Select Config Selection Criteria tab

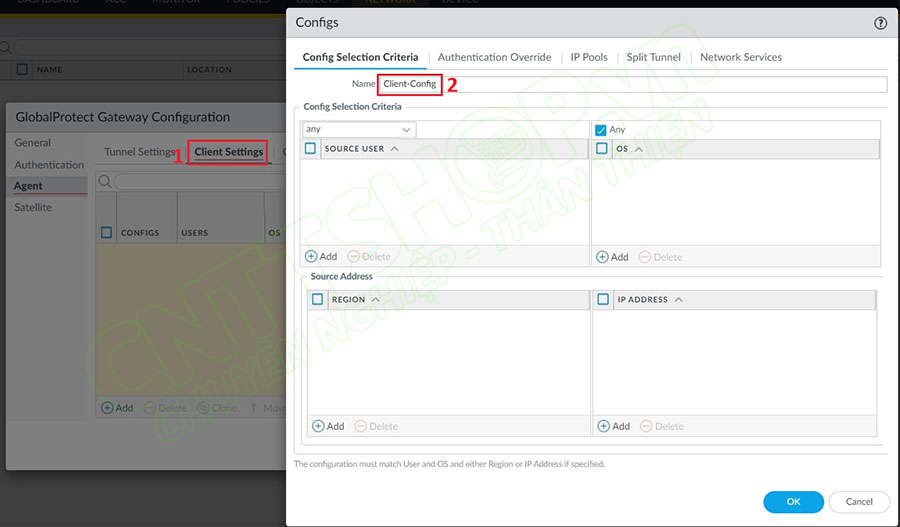[x=360, y=57]
